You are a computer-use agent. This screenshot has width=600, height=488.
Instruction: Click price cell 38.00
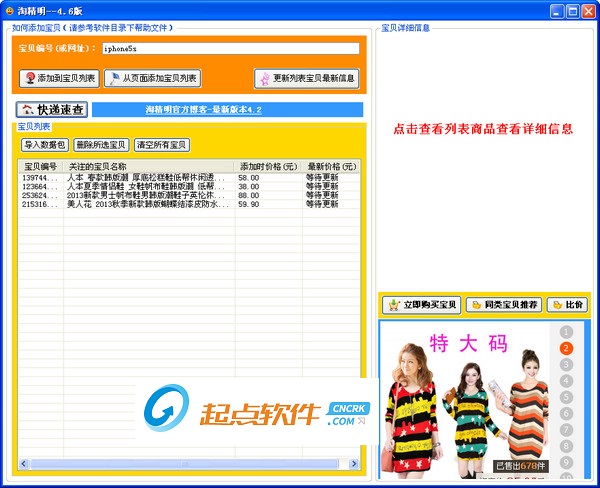coord(248,187)
